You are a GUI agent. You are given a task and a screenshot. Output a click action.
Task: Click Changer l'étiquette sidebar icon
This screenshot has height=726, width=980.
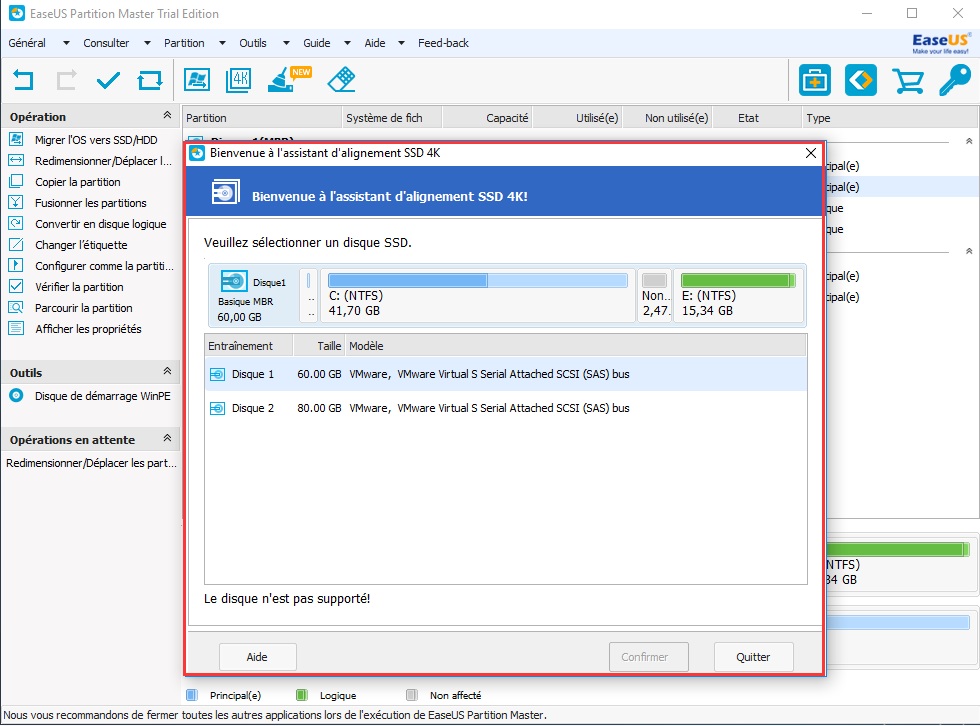[x=16, y=244]
